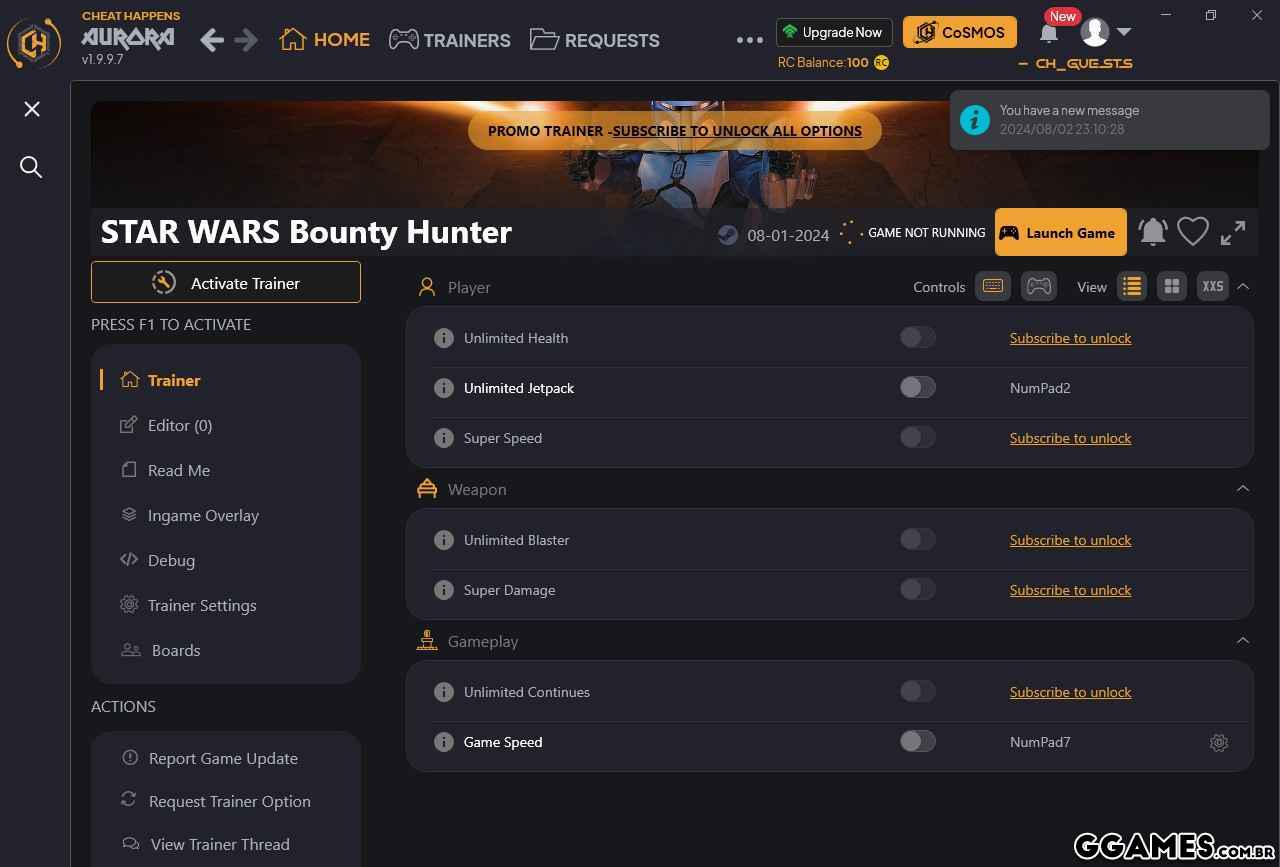Click Subscribe to unlock for Super Damage
The width and height of the screenshot is (1280, 867).
click(x=1070, y=590)
